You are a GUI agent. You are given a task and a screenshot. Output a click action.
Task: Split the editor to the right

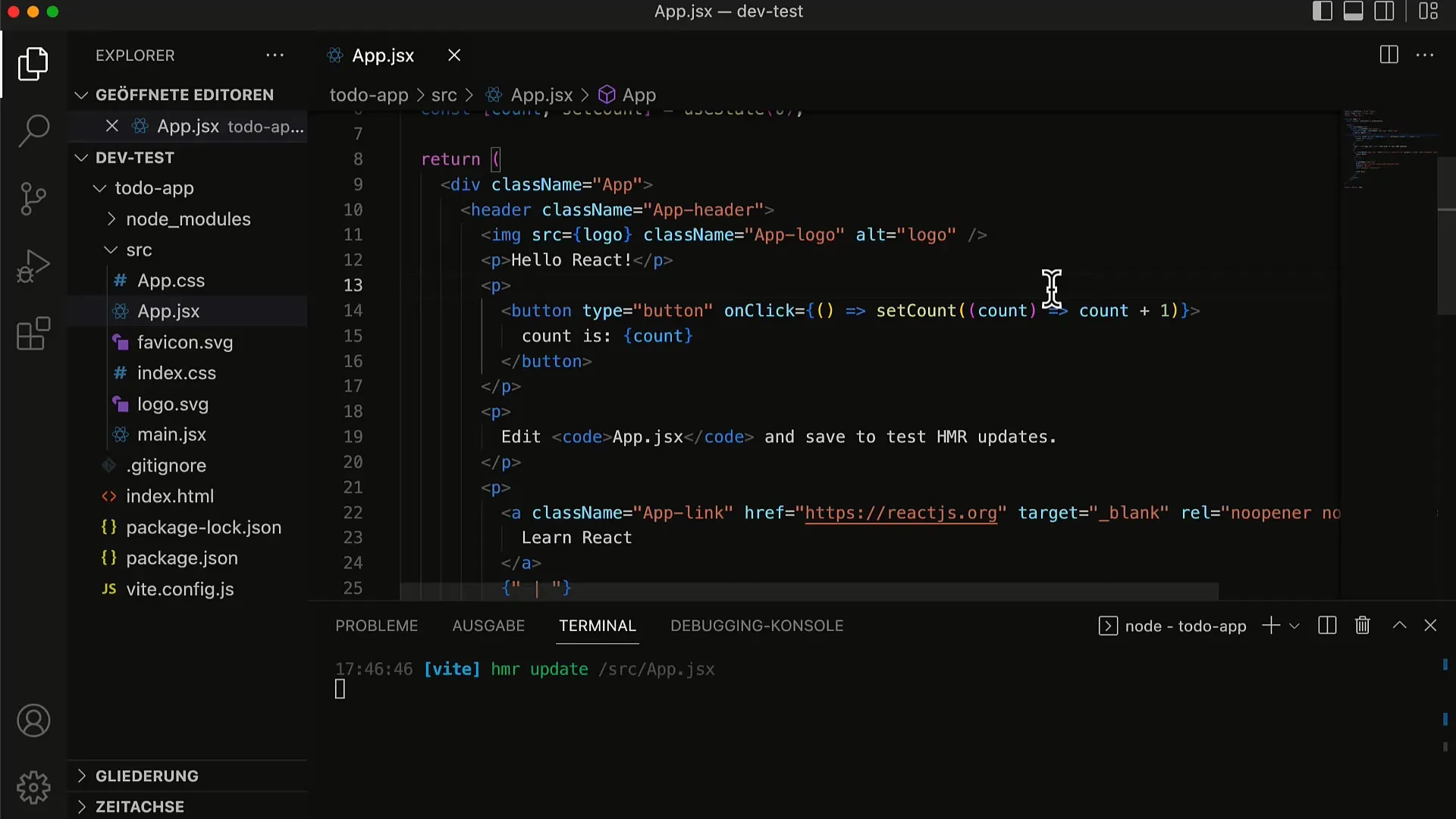click(x=1389, y=55)
